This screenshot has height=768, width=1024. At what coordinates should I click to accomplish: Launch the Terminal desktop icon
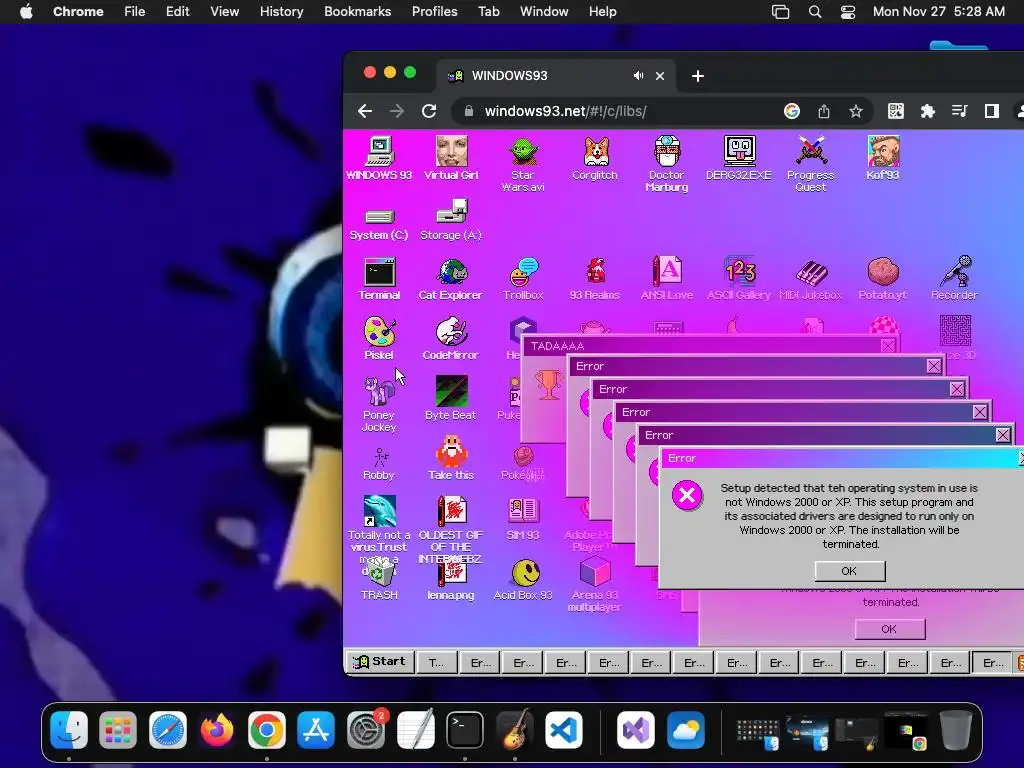pos(379,279)
